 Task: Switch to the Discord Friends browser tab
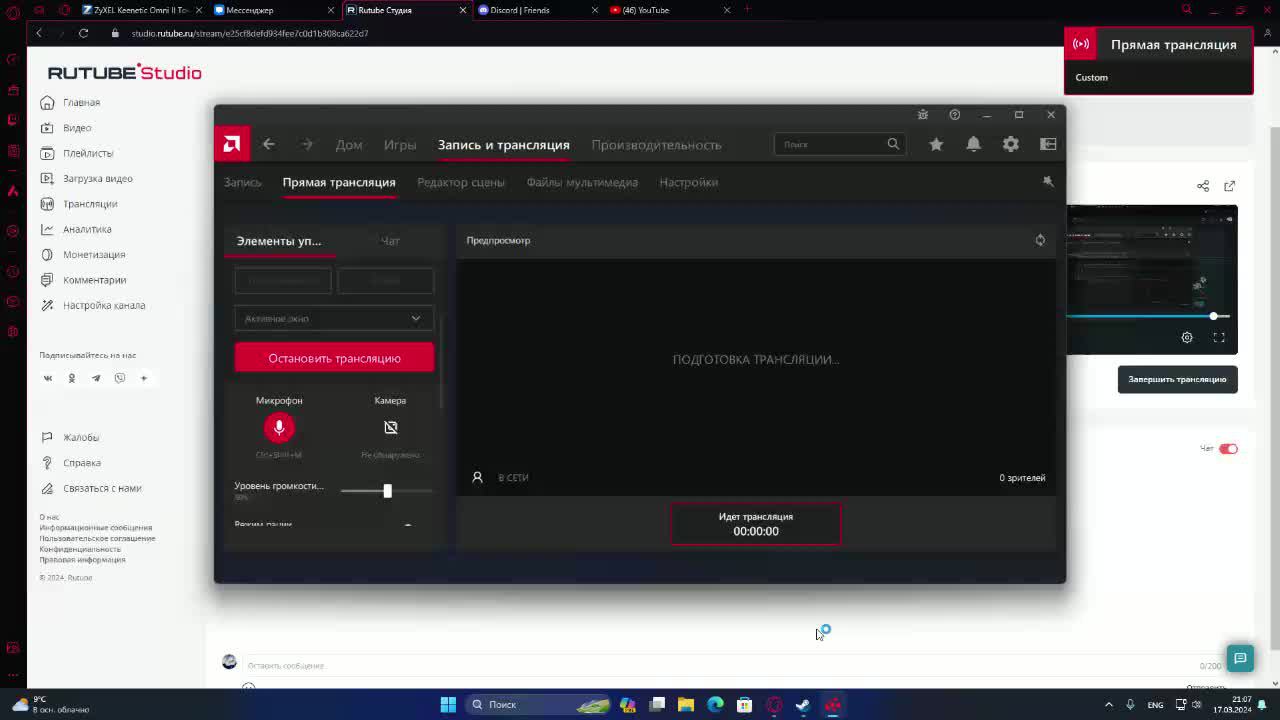coord(538,10)
